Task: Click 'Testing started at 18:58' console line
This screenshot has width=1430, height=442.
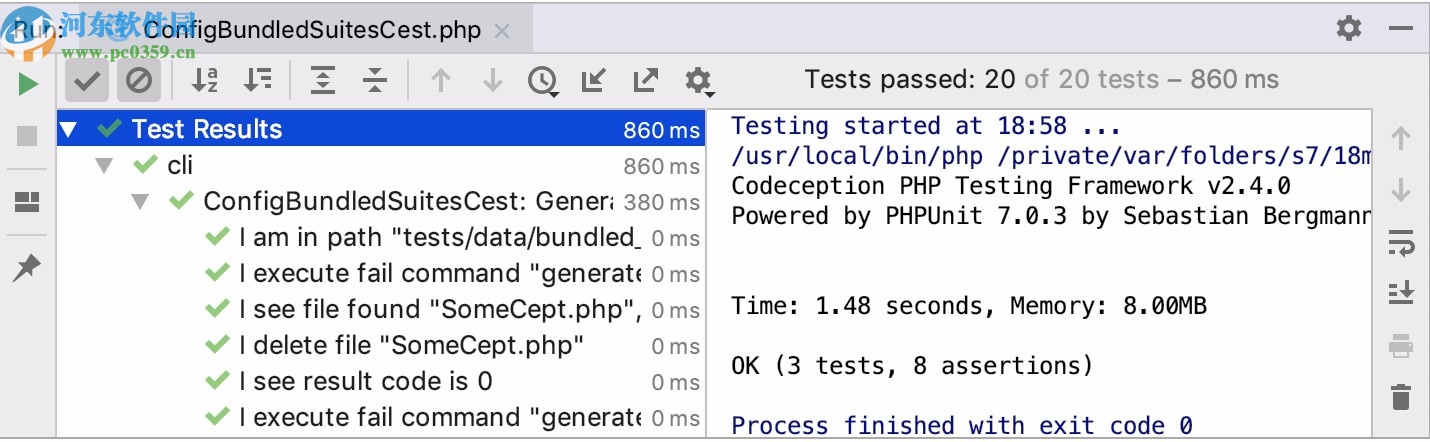Action: (927, 126)
